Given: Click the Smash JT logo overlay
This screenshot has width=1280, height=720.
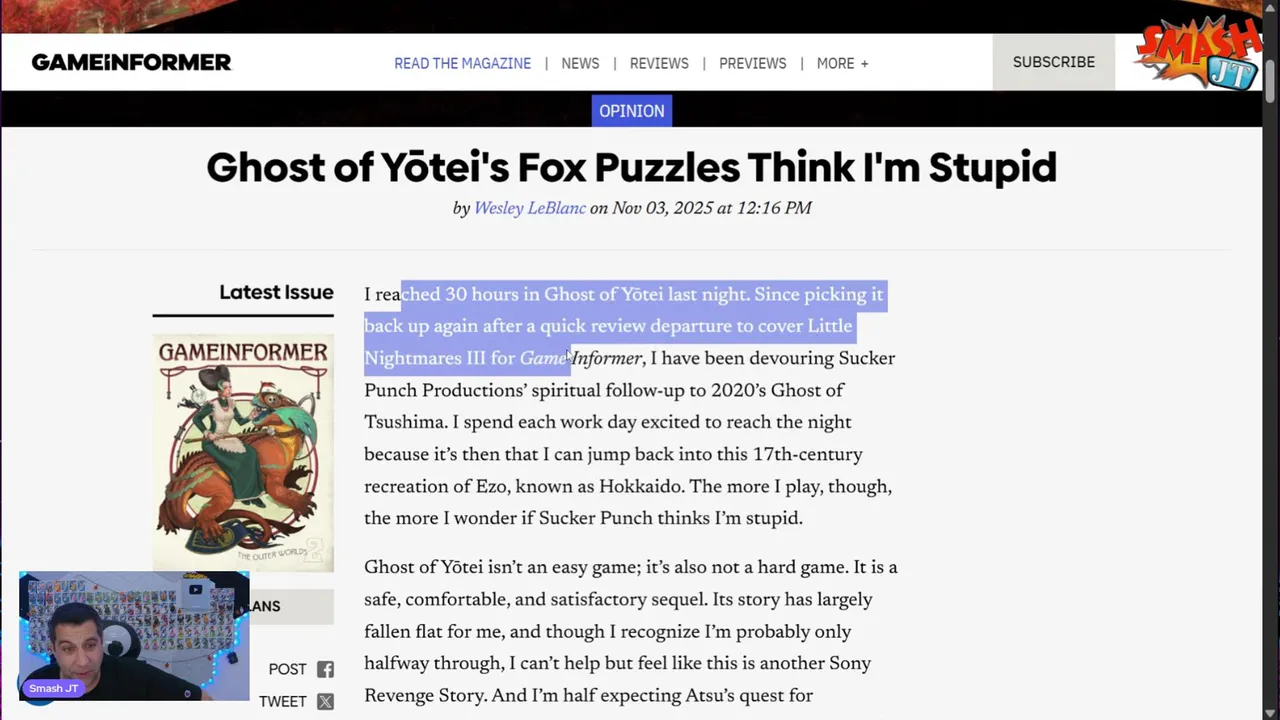Looking at the screenshot, I should click(1198, 55).
